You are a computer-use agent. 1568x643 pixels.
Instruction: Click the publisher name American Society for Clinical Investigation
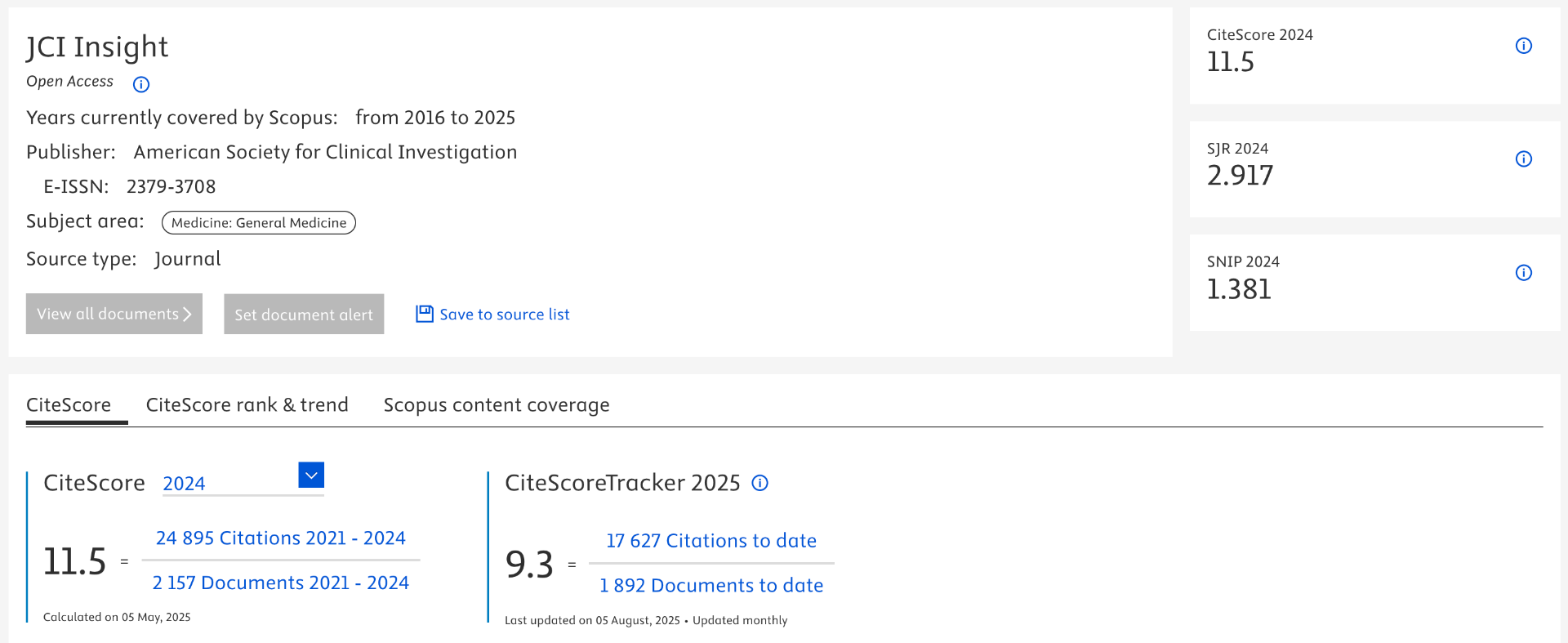coord(325,153)
